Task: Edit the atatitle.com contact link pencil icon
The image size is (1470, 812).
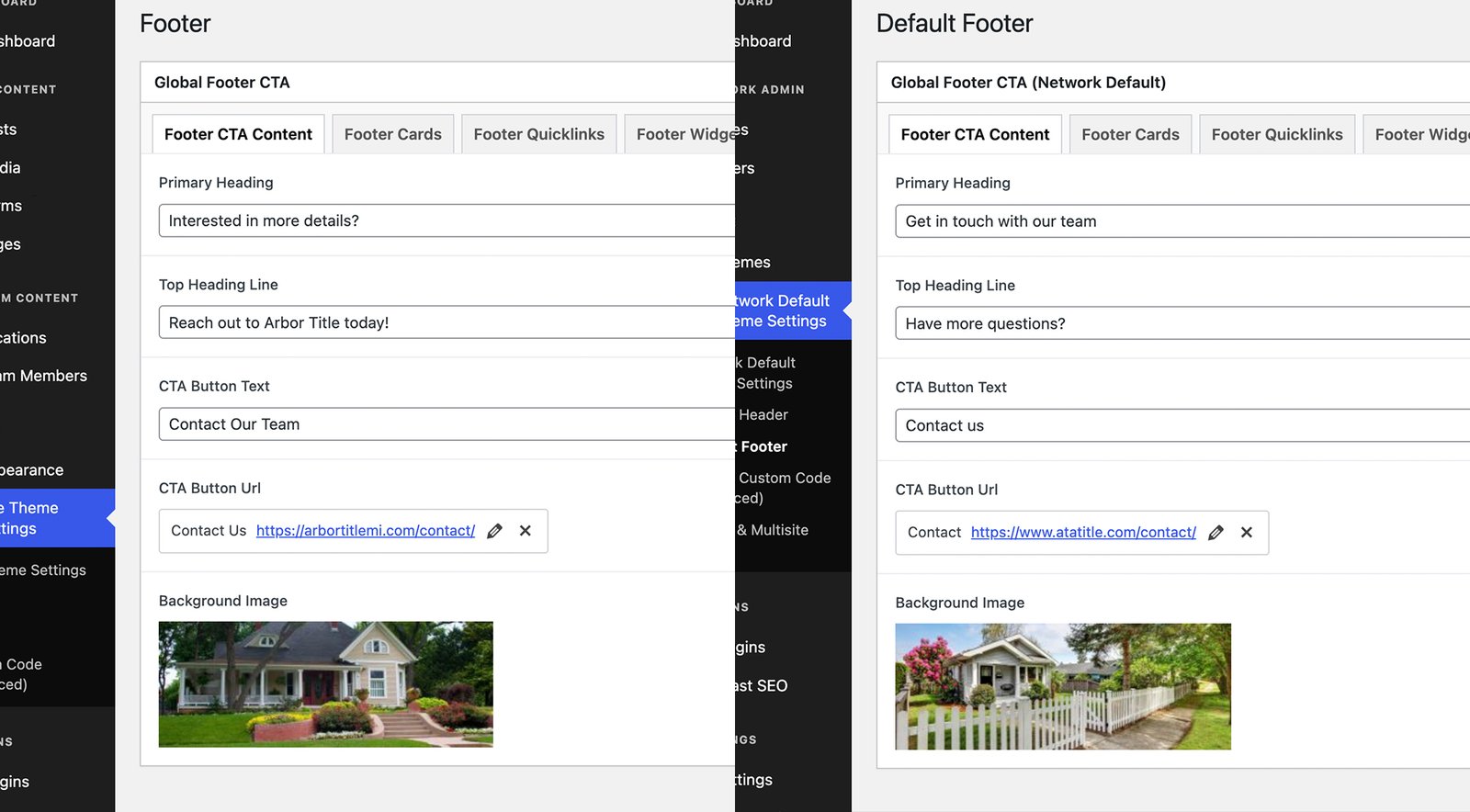Action: point(1216,533)
